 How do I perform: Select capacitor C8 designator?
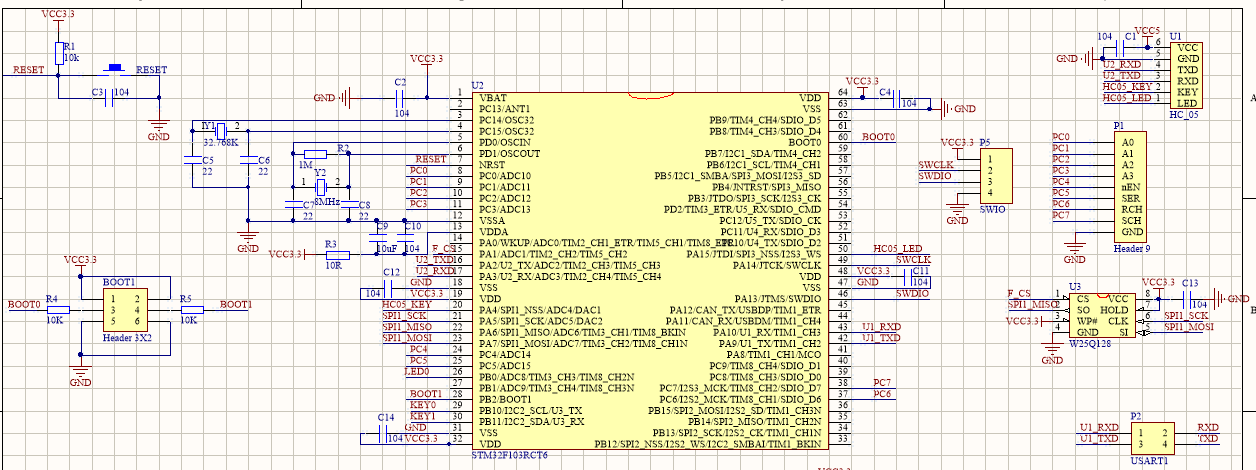tap(364, 204)
